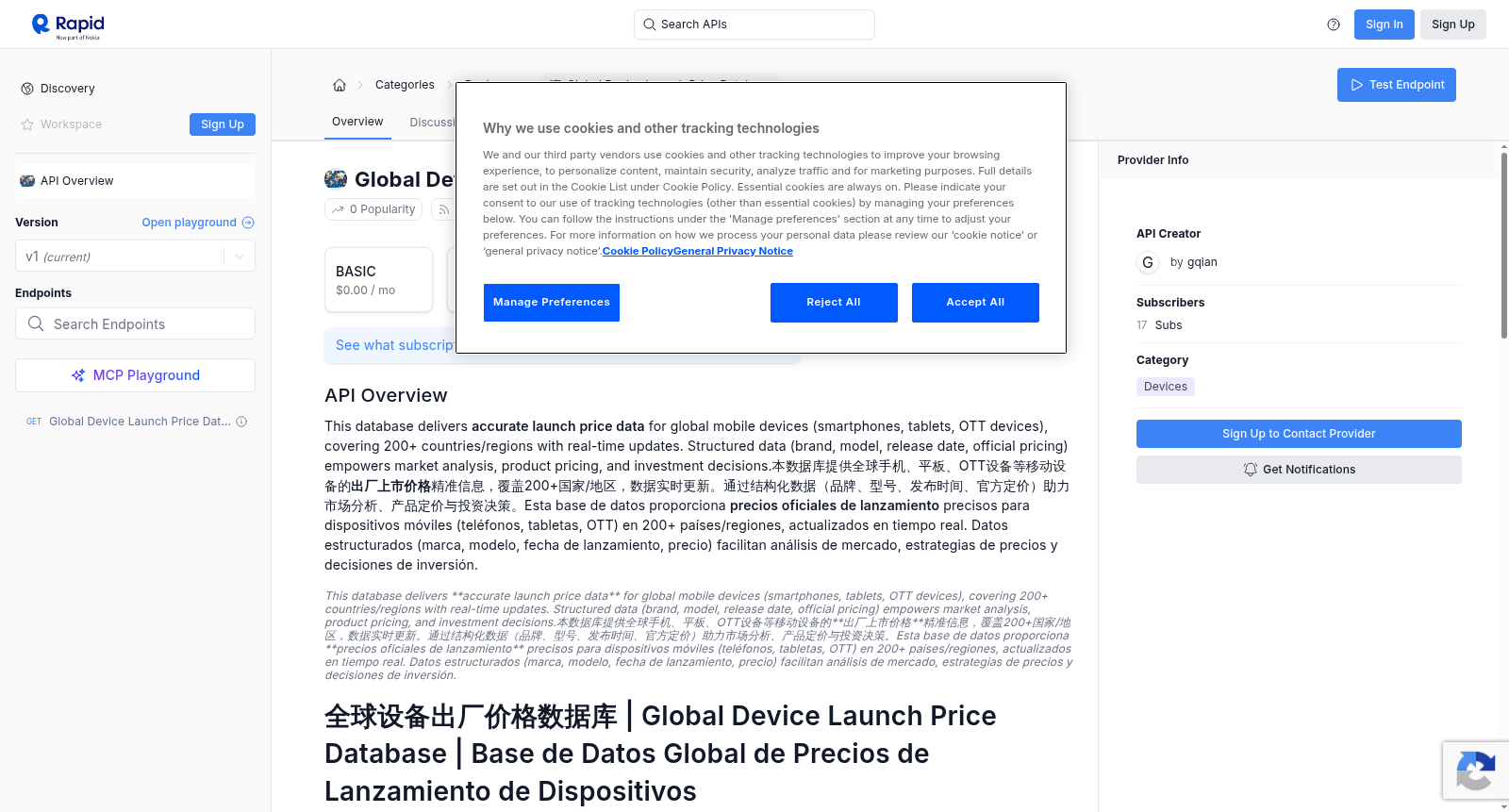Open the MCP Playground button

[x=135, y=375]
